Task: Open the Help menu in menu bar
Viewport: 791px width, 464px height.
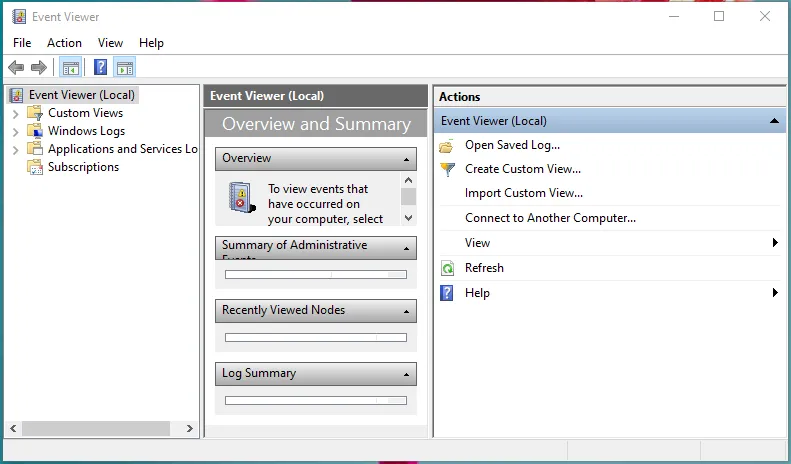Action: click(151, 43)
